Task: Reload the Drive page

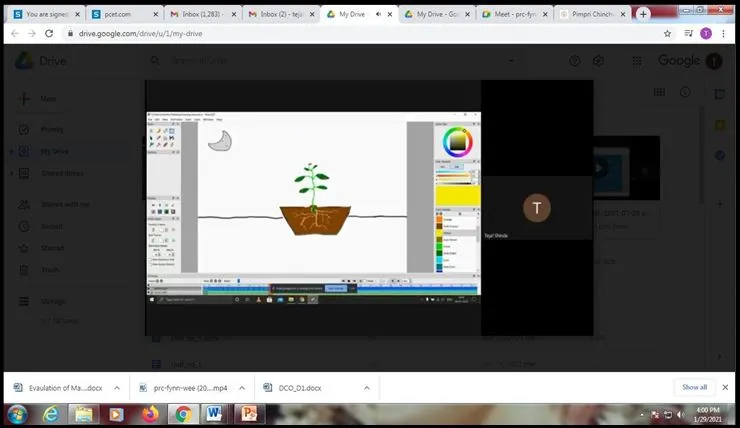Action: pos(49,34)
